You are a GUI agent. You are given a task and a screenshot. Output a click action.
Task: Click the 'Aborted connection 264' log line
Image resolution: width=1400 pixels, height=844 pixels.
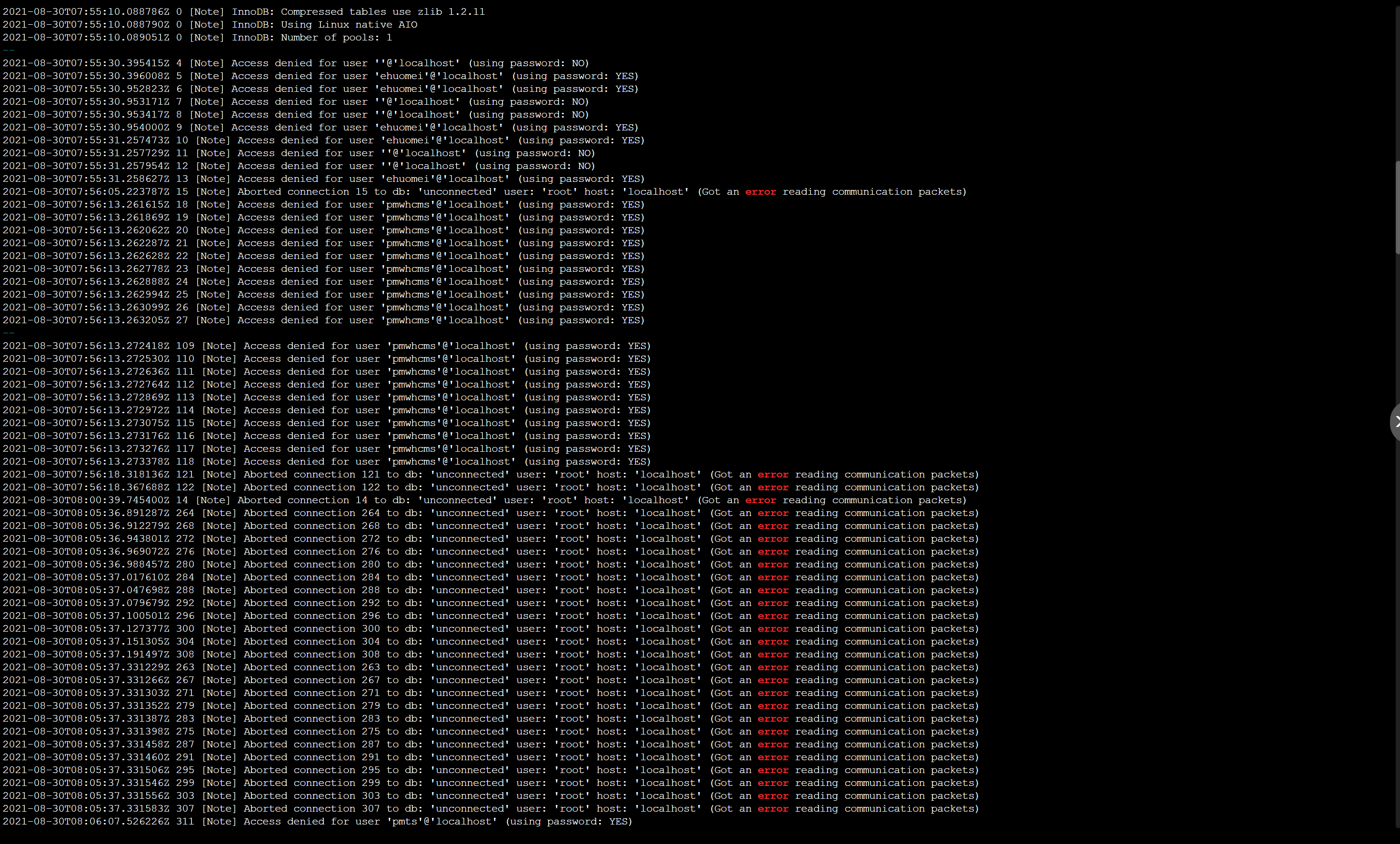(491, 513)
